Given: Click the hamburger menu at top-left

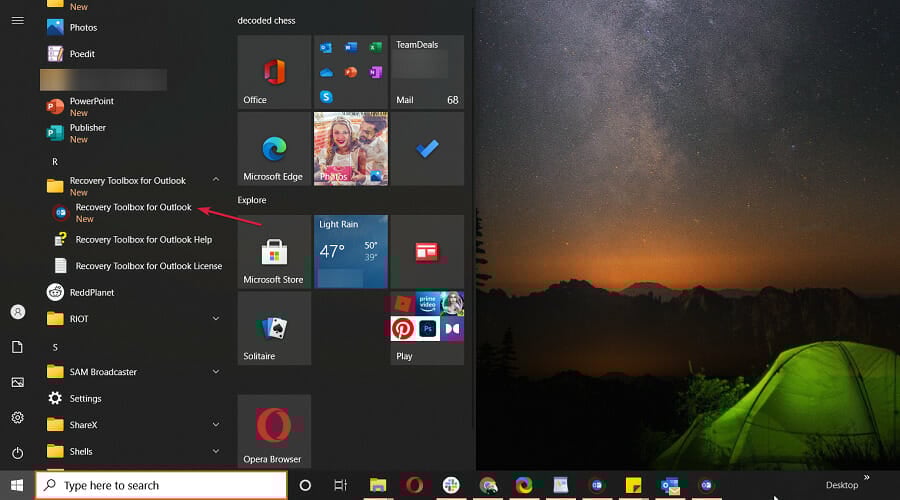Looking at the screenshot, I should (17, 20).
